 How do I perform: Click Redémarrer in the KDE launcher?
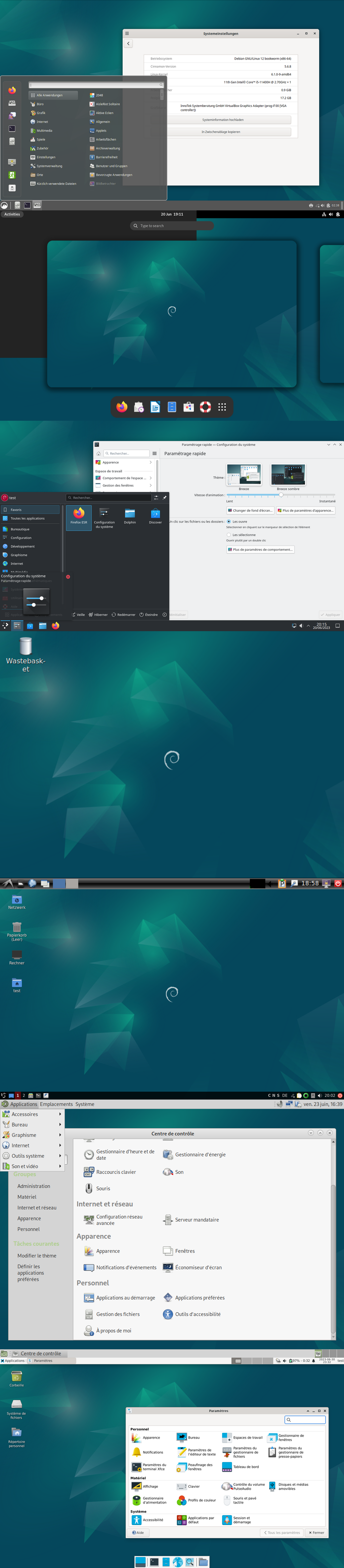coord(124,615)
